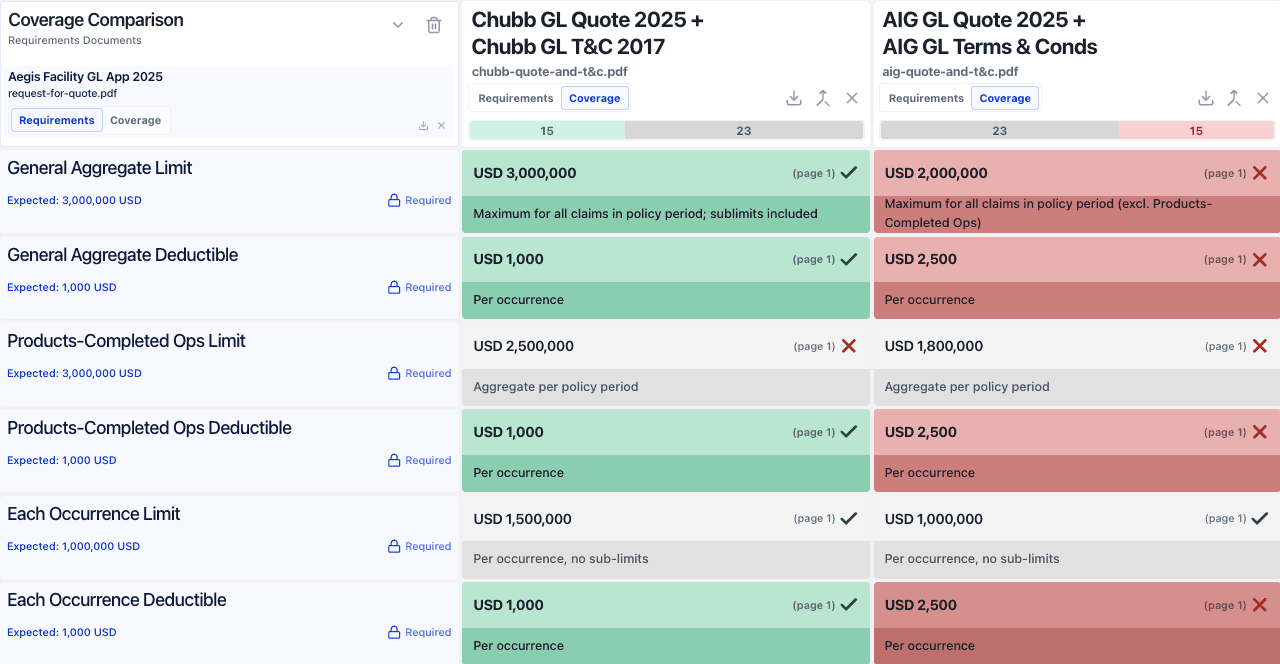Image resolution: width=1280 pixels, height=664 pixels.
Task: Click checkmark on Chubb Products-Completed Ops Deductible
Action: (849, 432)
